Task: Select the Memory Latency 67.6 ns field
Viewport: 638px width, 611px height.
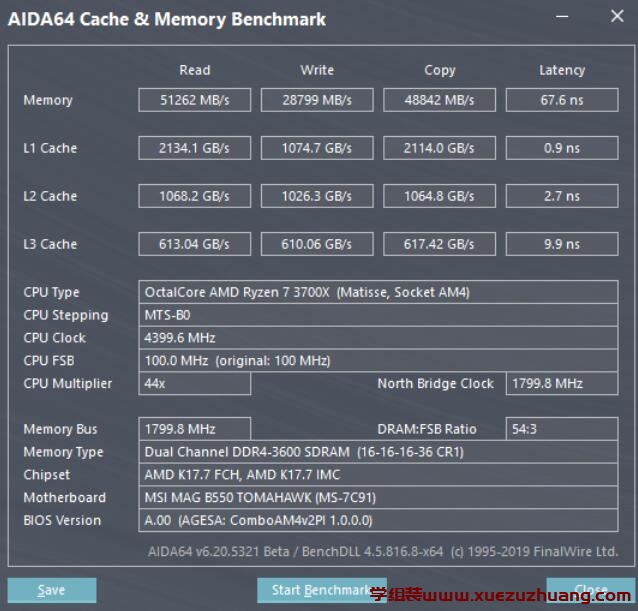Action: click(x=561, y=100)
